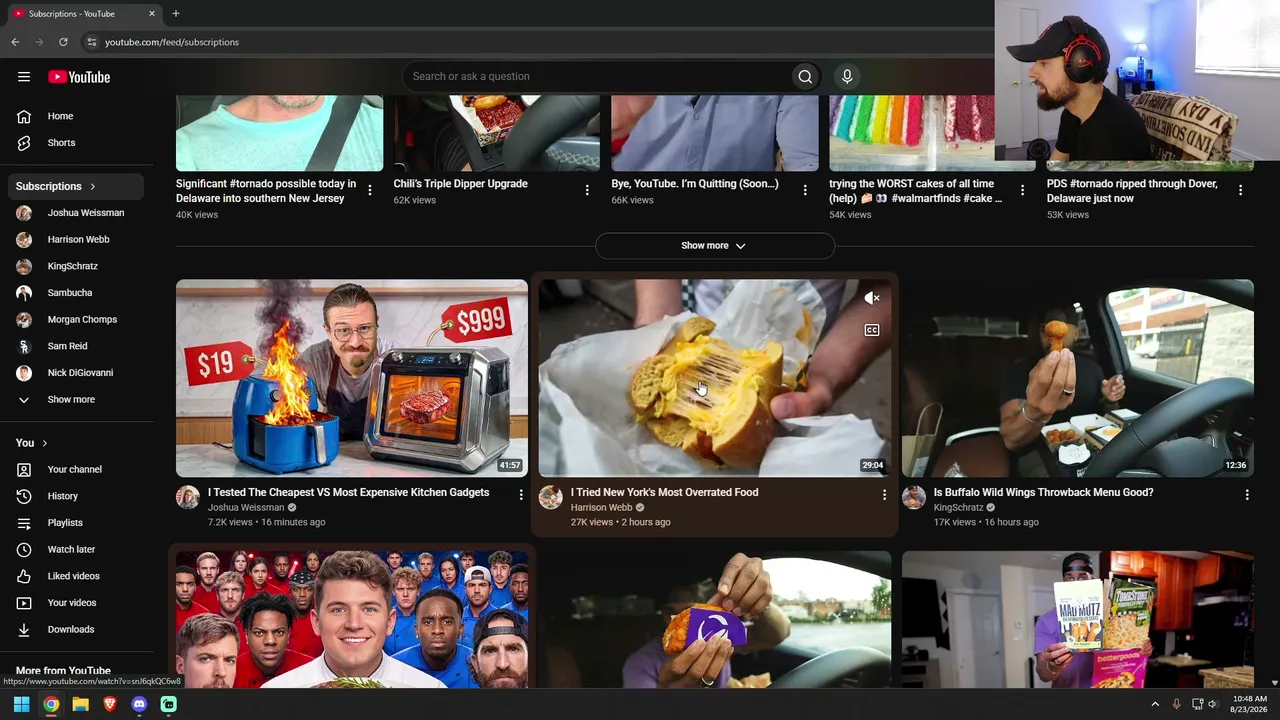Click the magnifier search button
The image size is (1280, 720).
805,77
